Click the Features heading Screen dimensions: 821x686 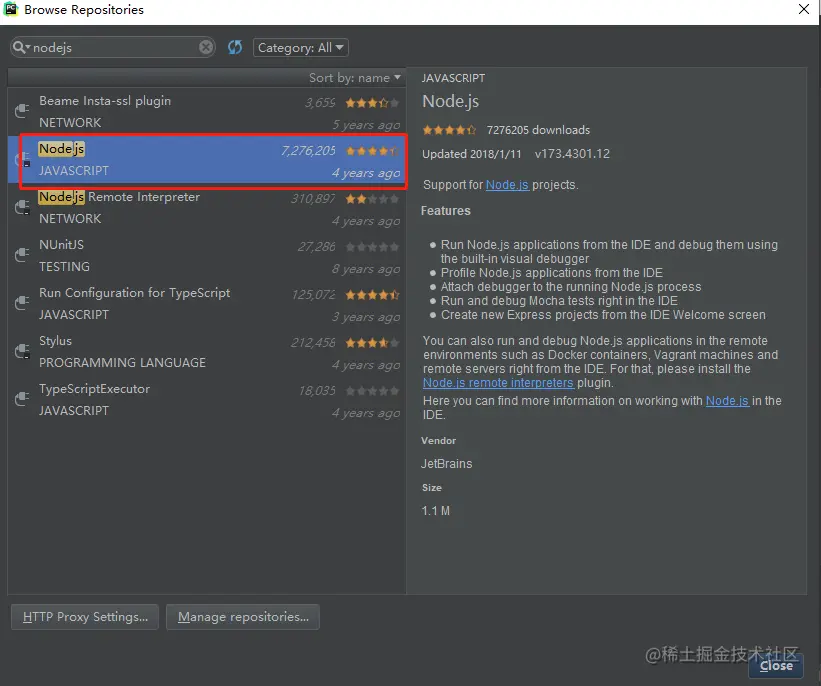coord(446,211)
